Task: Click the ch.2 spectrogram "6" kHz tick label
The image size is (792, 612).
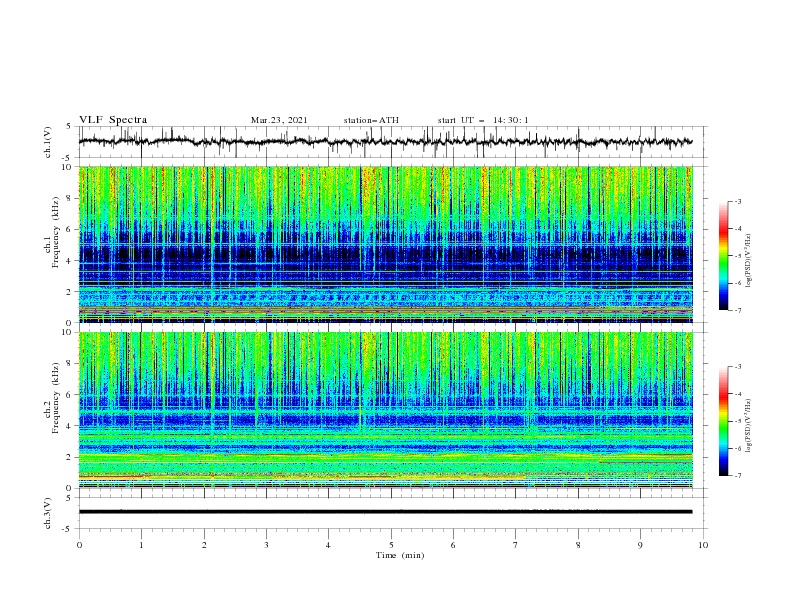Action: click(x=70, y=395)
